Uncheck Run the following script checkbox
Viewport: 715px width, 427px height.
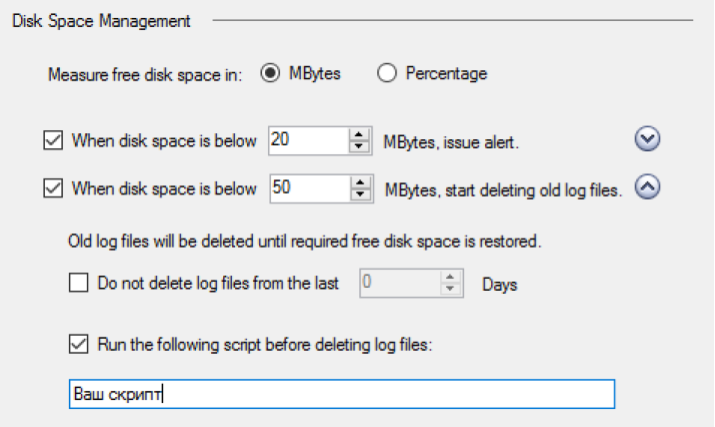tap(79, 344)
